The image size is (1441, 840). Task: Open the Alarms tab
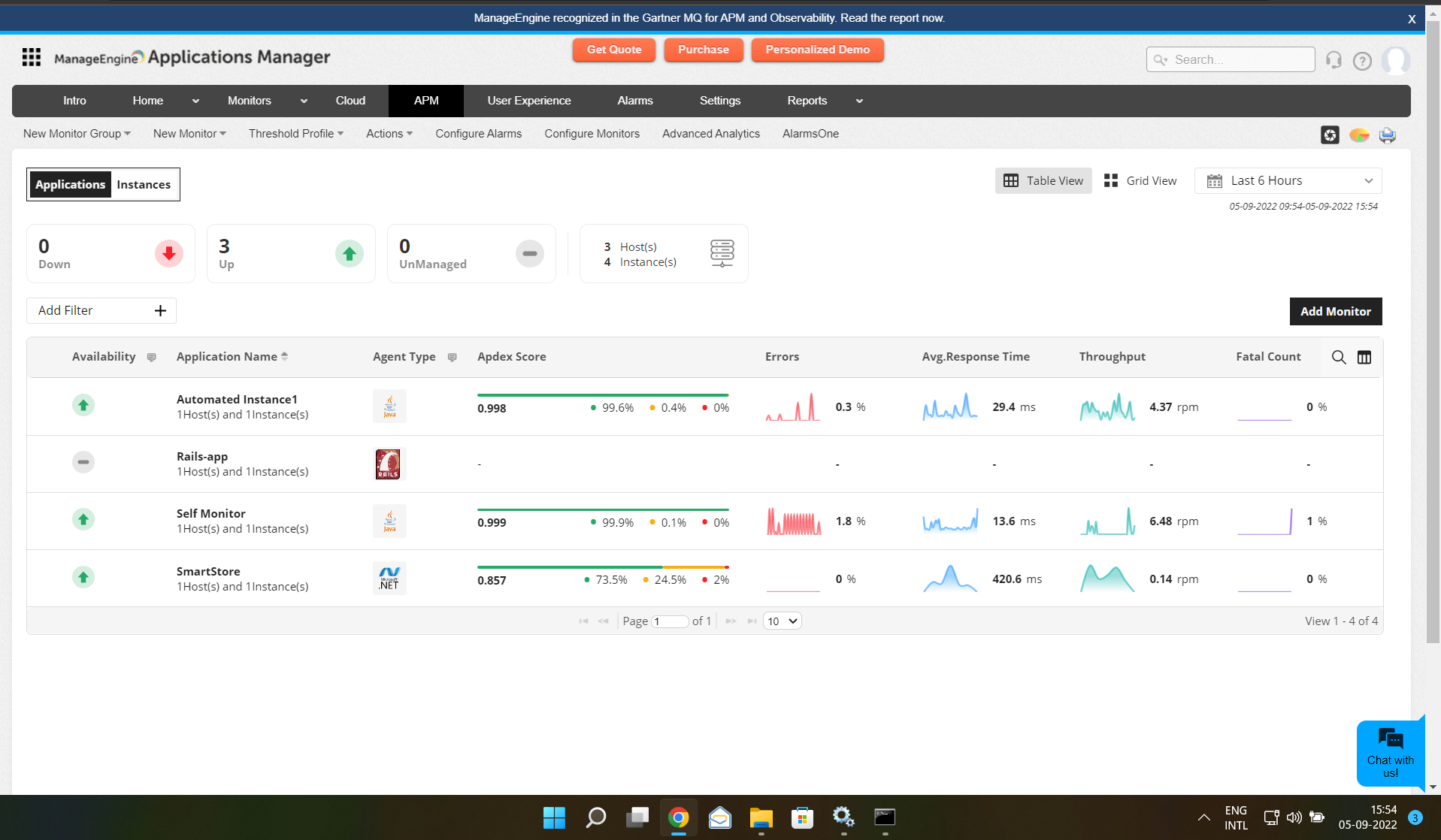pyautogui.click(x=635, y=101)
